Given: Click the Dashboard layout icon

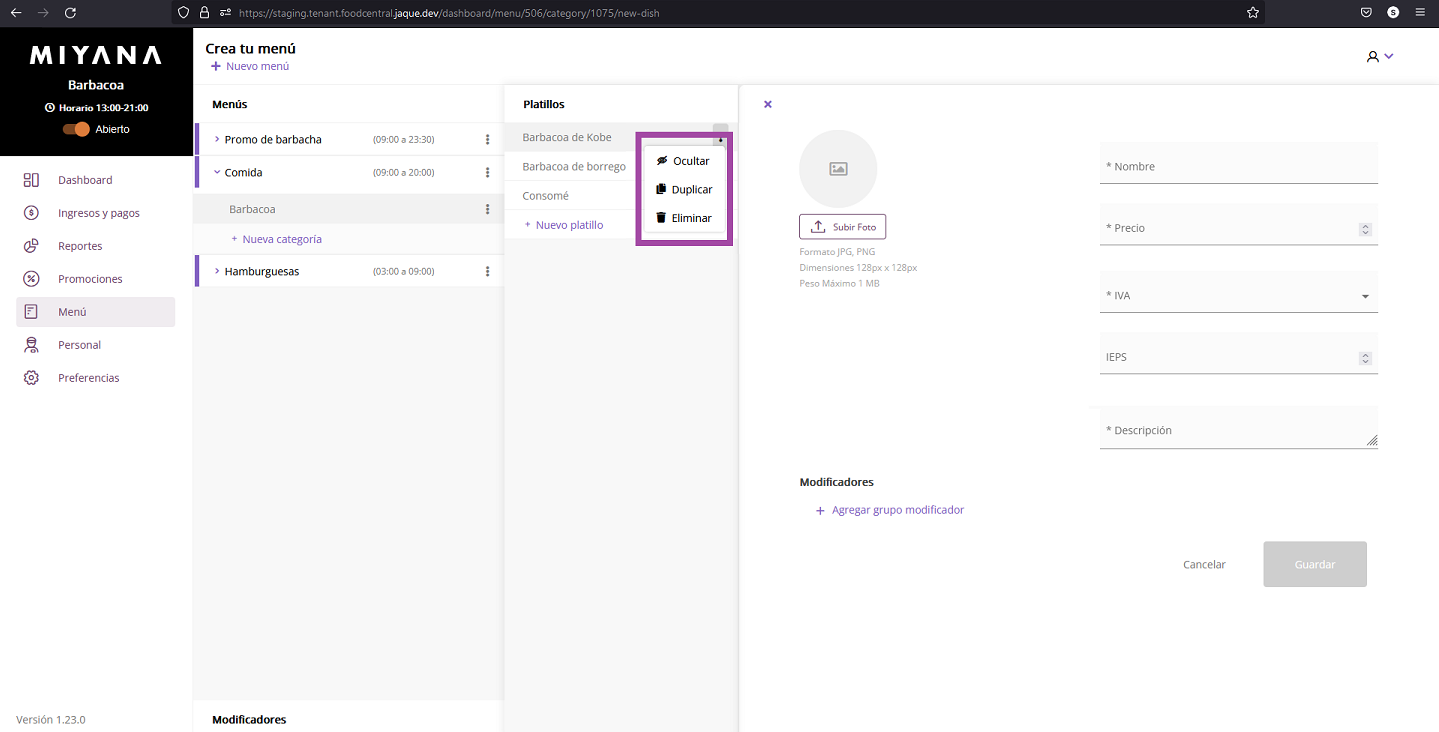Looking at the screenshot, I should pyautogui.click(x=31, y=180).
